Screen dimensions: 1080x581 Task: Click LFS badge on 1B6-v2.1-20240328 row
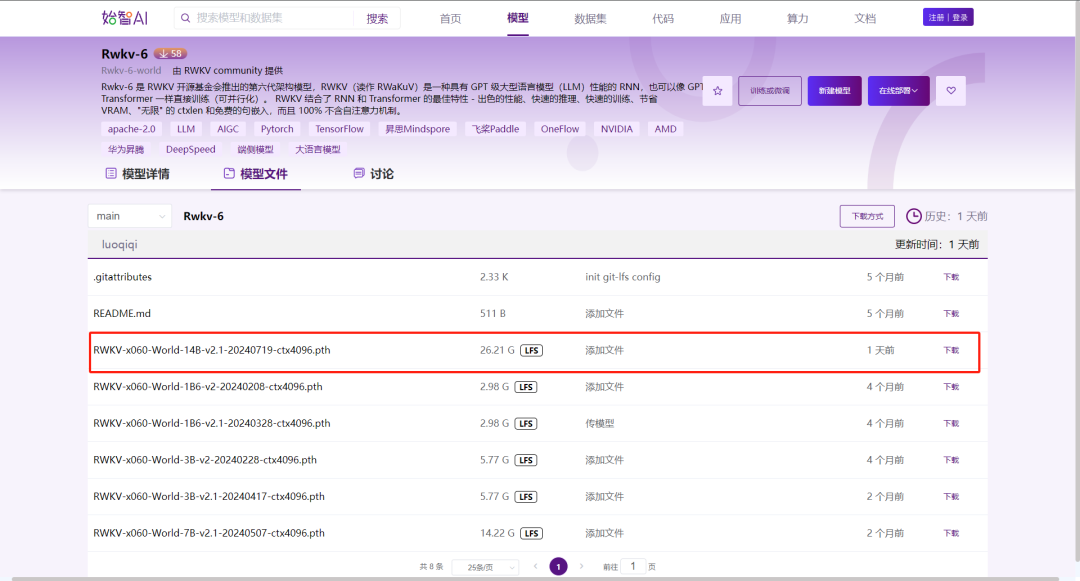pos(526,423)
